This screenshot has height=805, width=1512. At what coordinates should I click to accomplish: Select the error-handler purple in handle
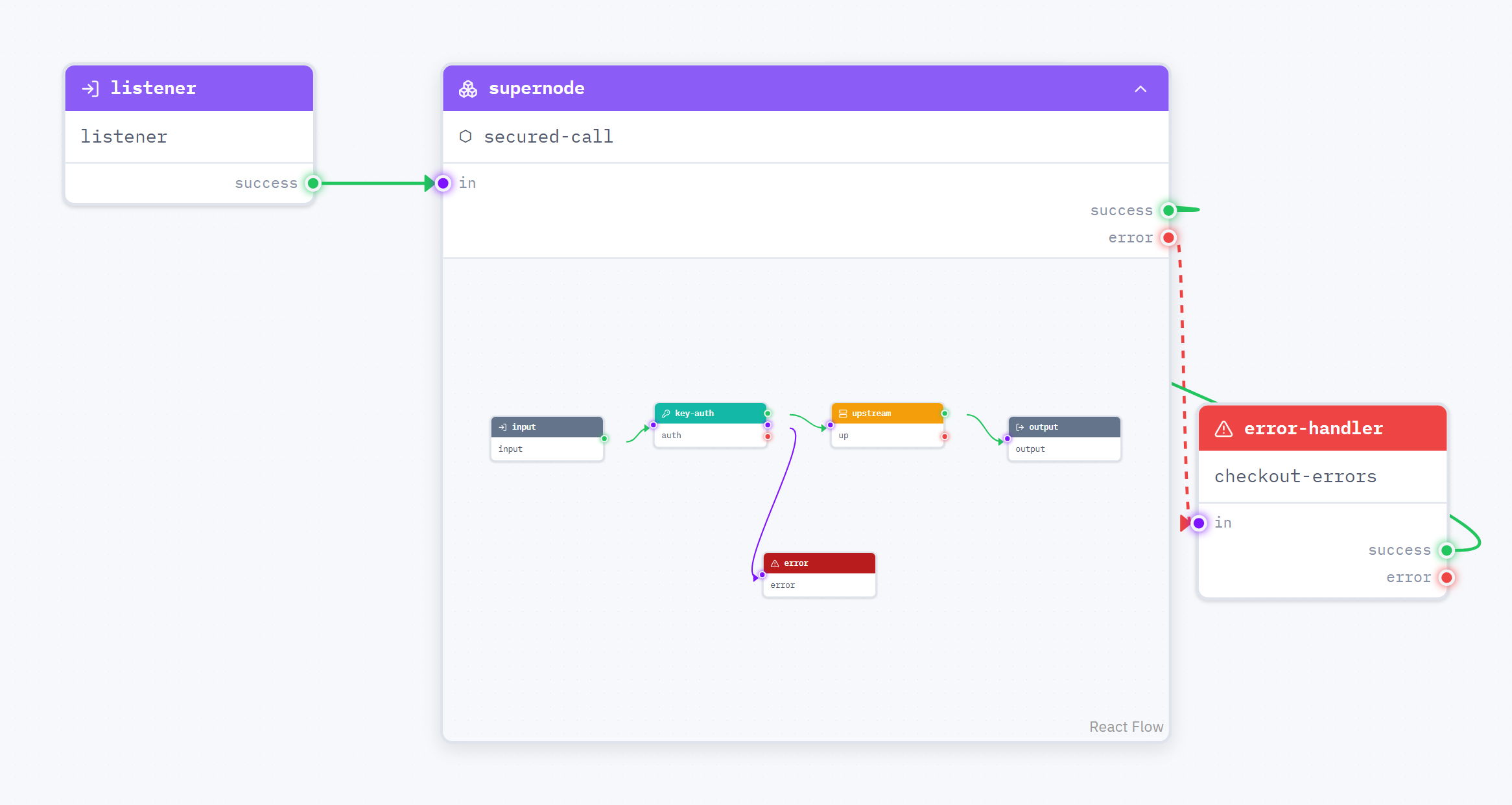coord(1199,523)
